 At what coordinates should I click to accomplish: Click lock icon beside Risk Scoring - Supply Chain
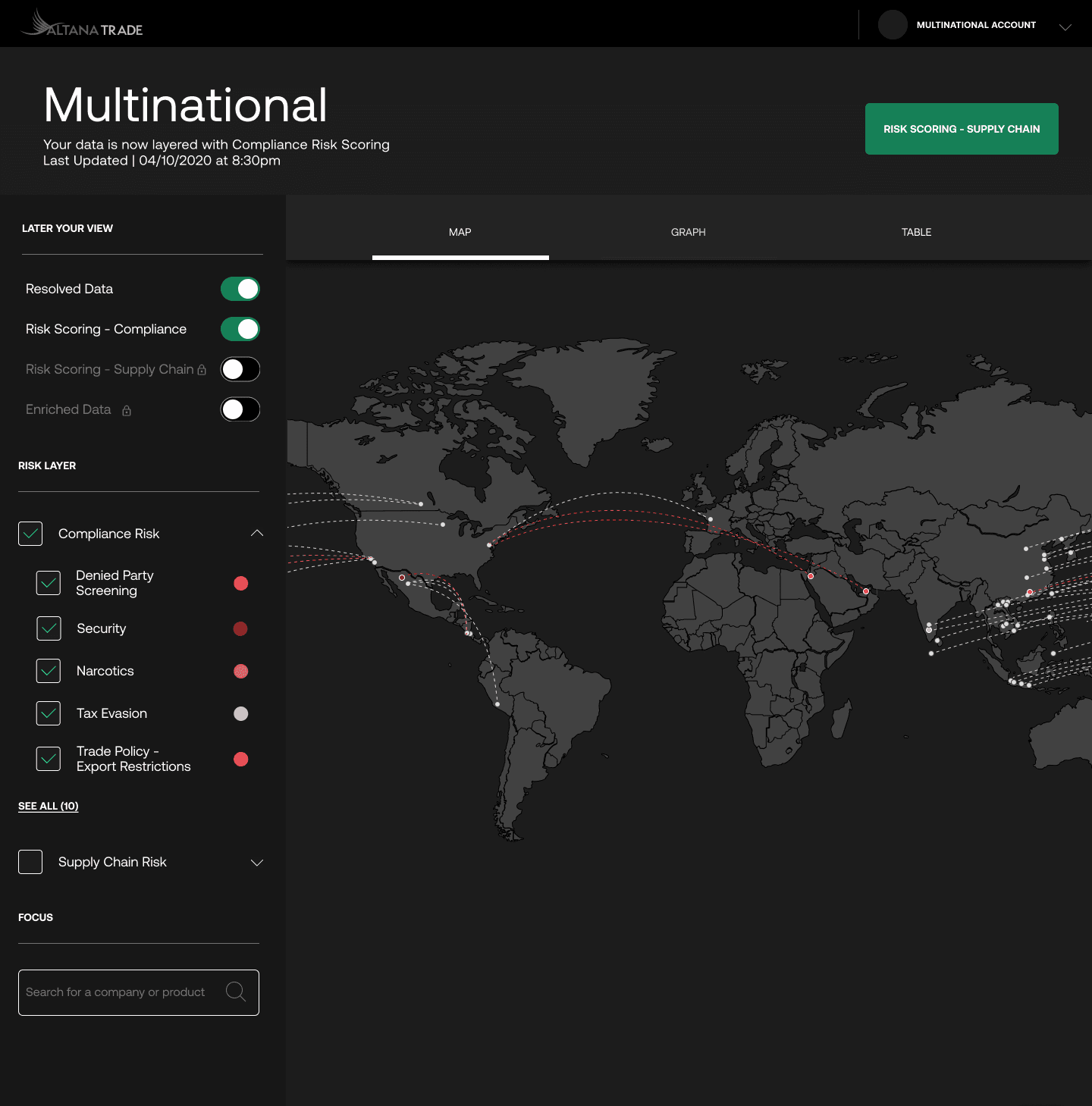pos(202,370)
